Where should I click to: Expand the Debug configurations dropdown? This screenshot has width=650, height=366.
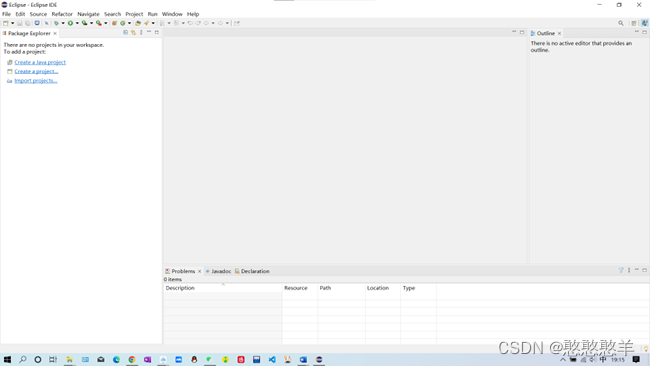[63, 23]
